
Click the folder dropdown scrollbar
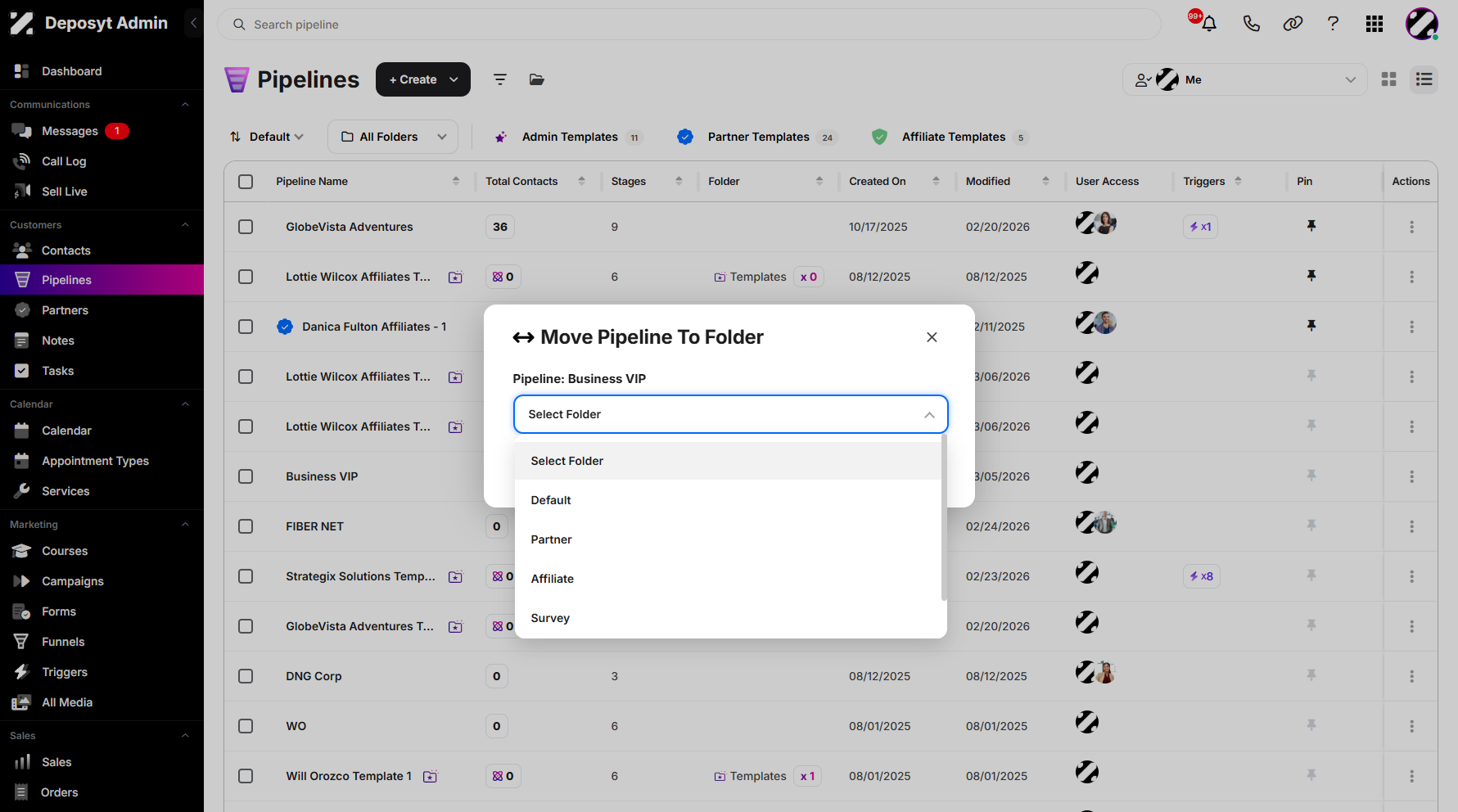[x=944, y=517]
